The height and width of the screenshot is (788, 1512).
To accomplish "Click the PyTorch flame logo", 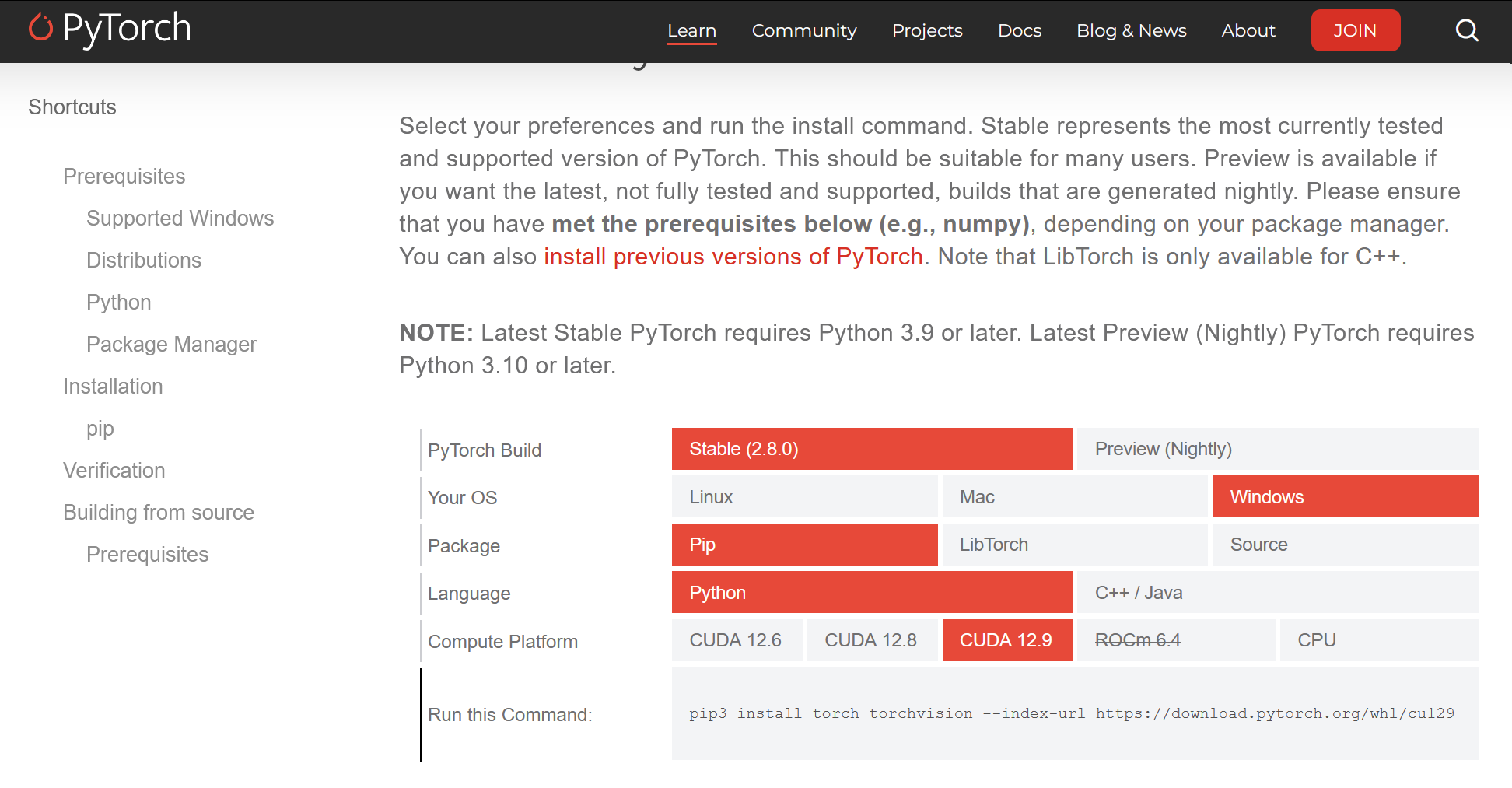I will [x=40, y=28].
